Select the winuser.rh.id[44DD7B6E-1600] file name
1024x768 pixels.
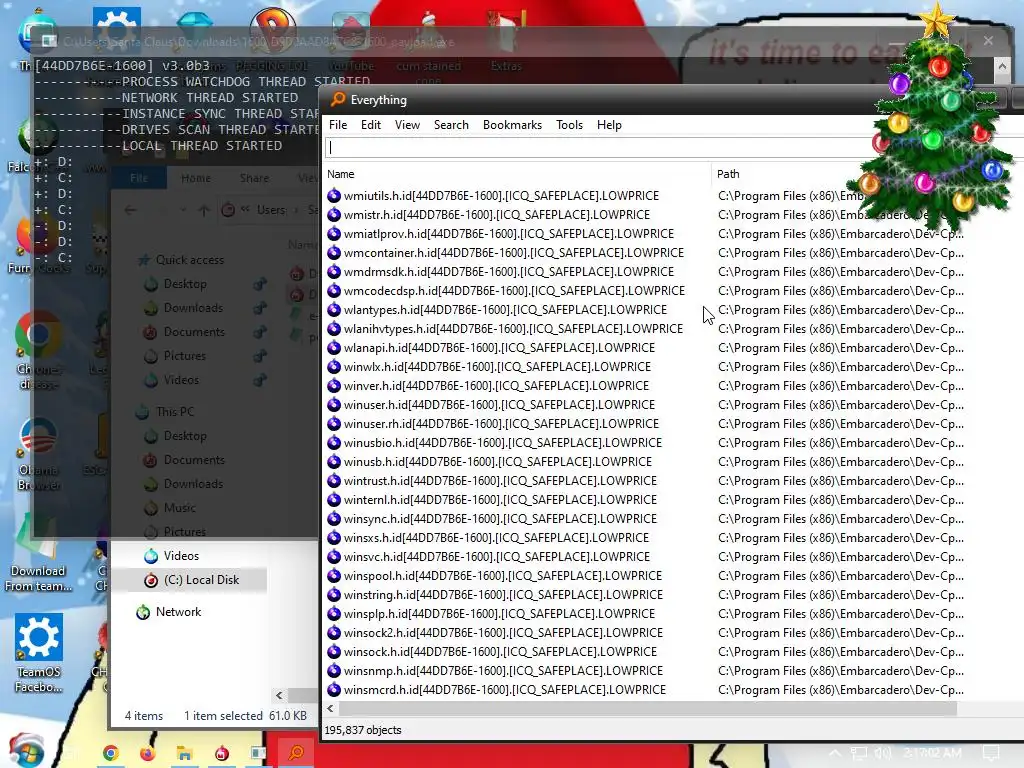(x=501, y=423)
